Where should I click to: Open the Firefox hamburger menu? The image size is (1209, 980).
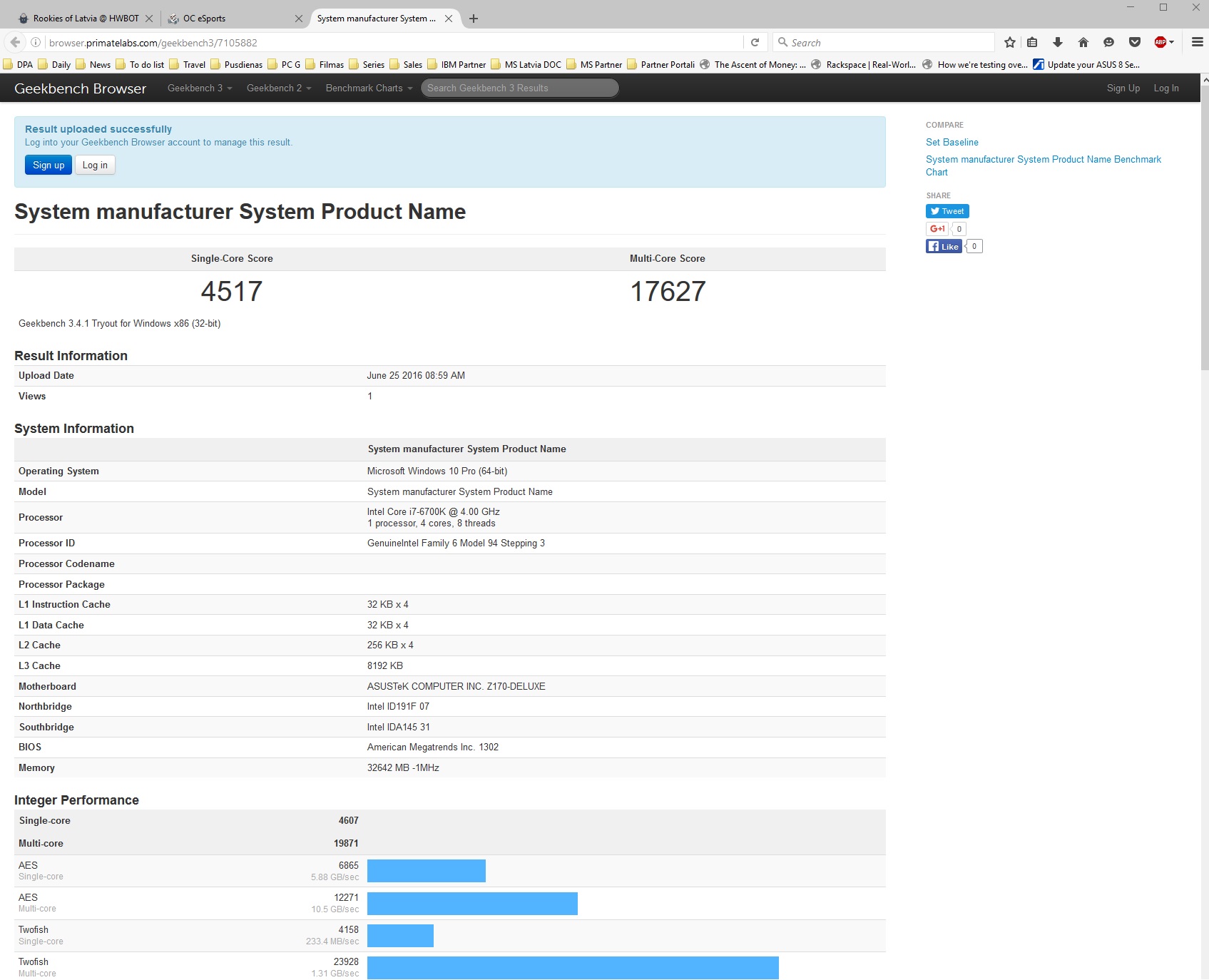[1198, 42]
